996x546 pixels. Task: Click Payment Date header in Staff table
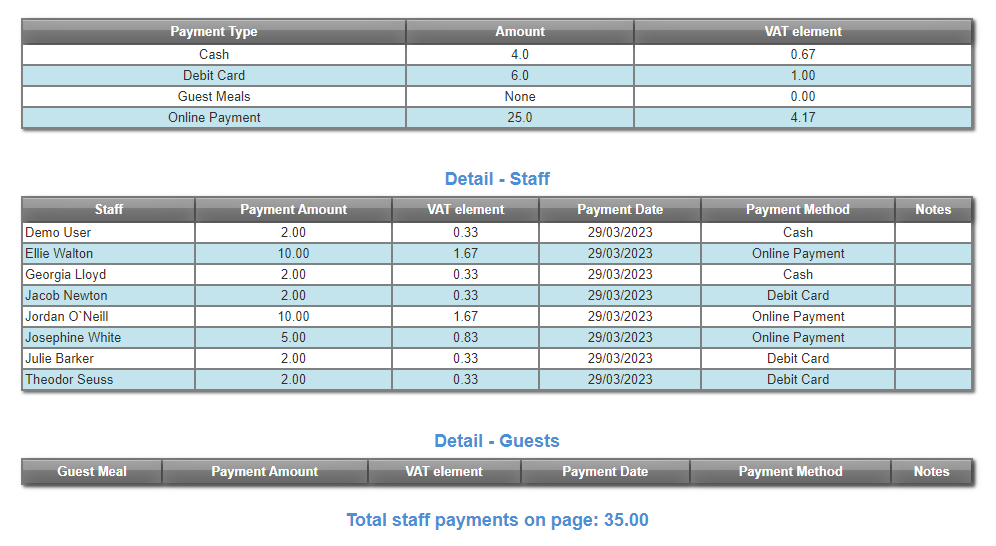coord(620,210)
